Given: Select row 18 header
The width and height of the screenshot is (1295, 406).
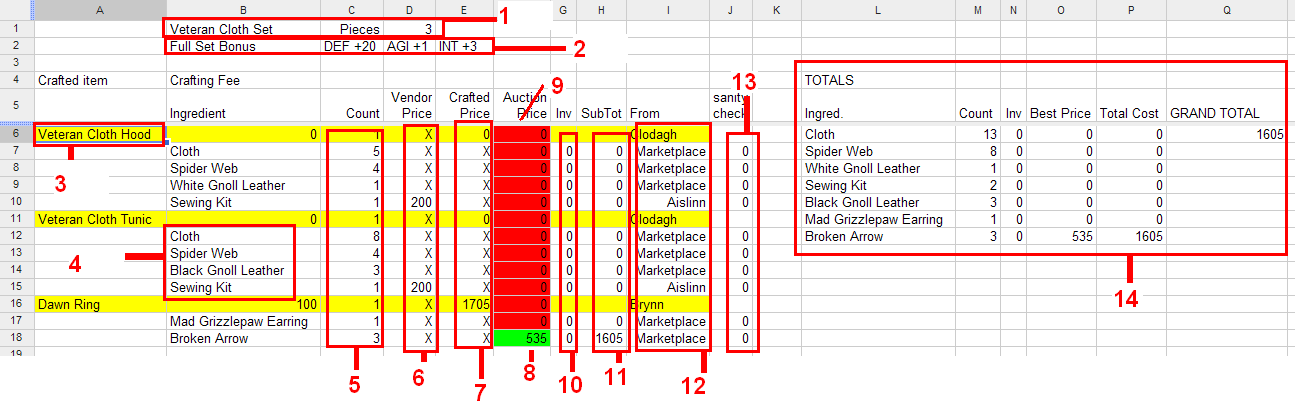Looking at the screenshot, I should 16,338.
